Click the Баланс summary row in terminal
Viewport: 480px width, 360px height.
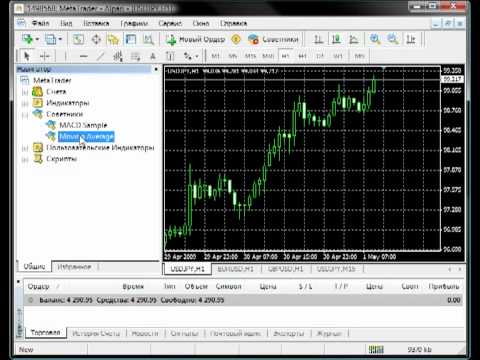[x=243, y=300]
